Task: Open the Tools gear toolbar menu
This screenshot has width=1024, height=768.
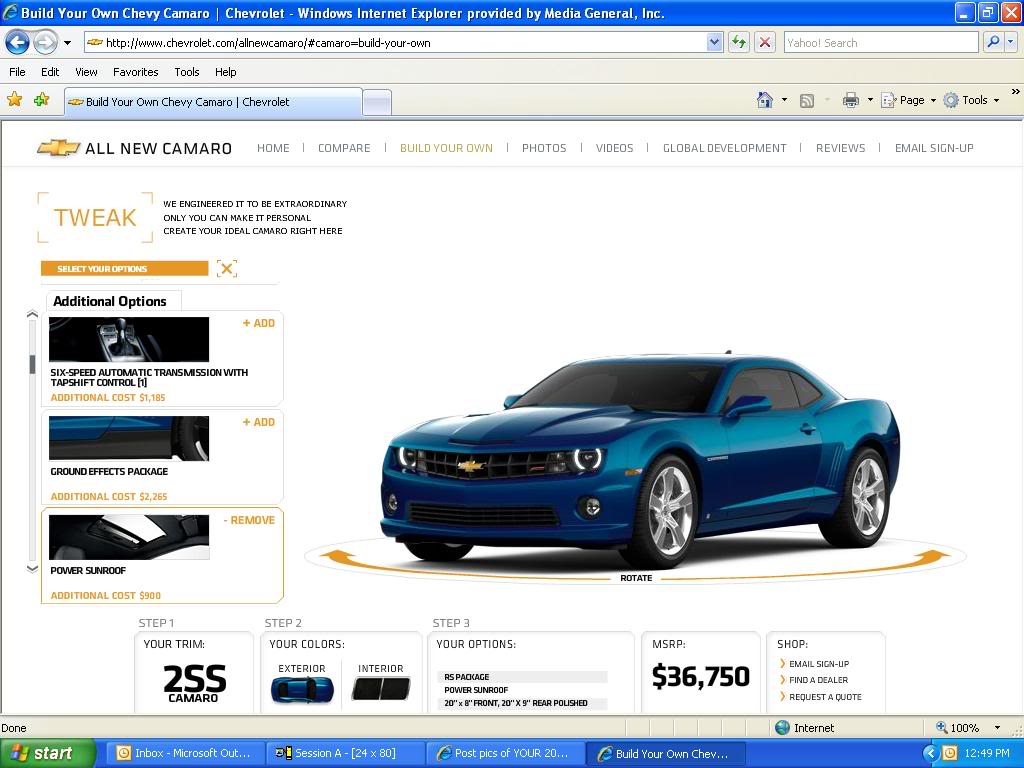Action: [971, 100]
